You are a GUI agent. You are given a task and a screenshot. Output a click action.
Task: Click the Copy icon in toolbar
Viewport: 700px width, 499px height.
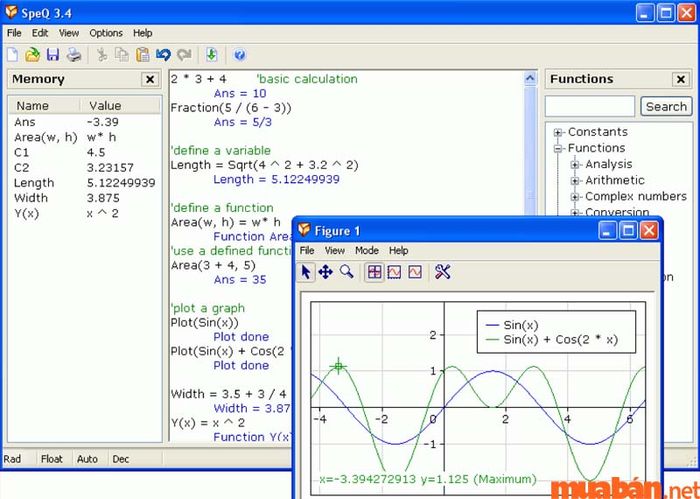[122, 55]
